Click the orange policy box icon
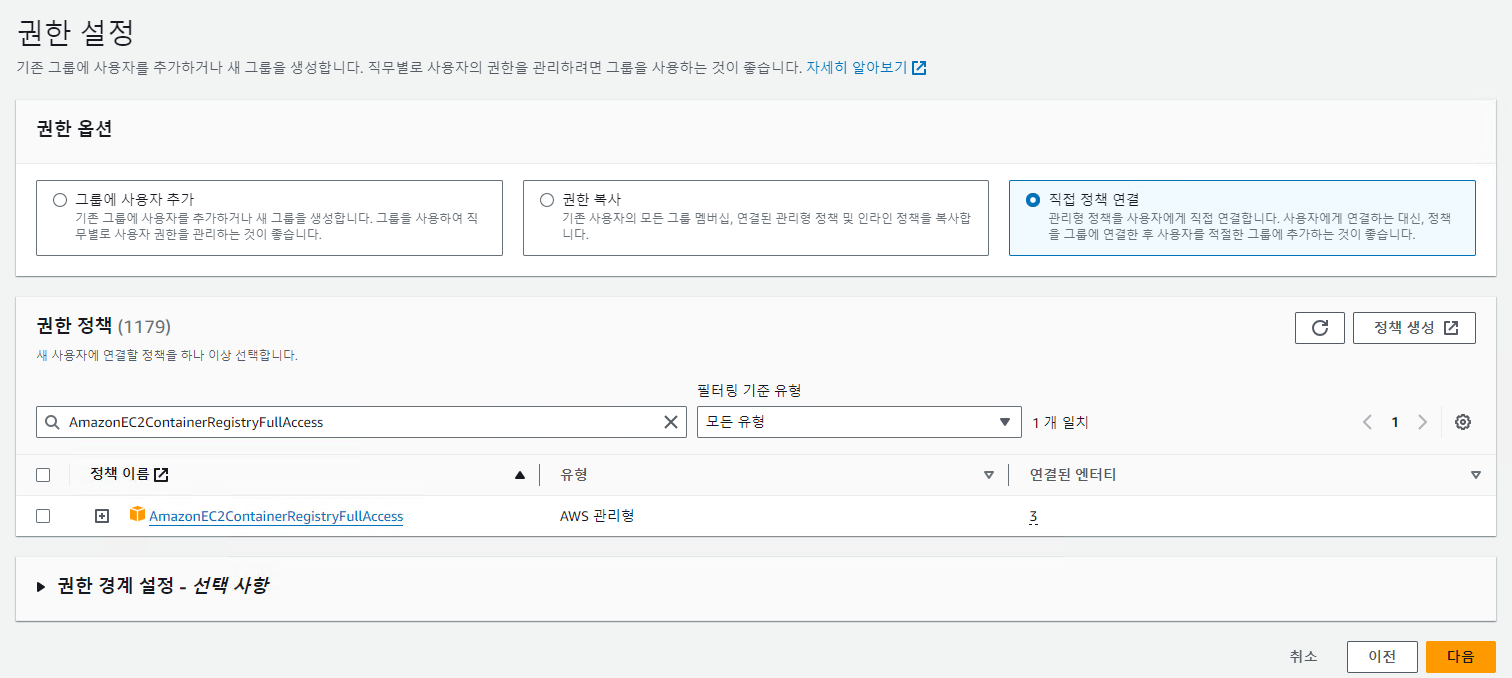 coord(137,515)
